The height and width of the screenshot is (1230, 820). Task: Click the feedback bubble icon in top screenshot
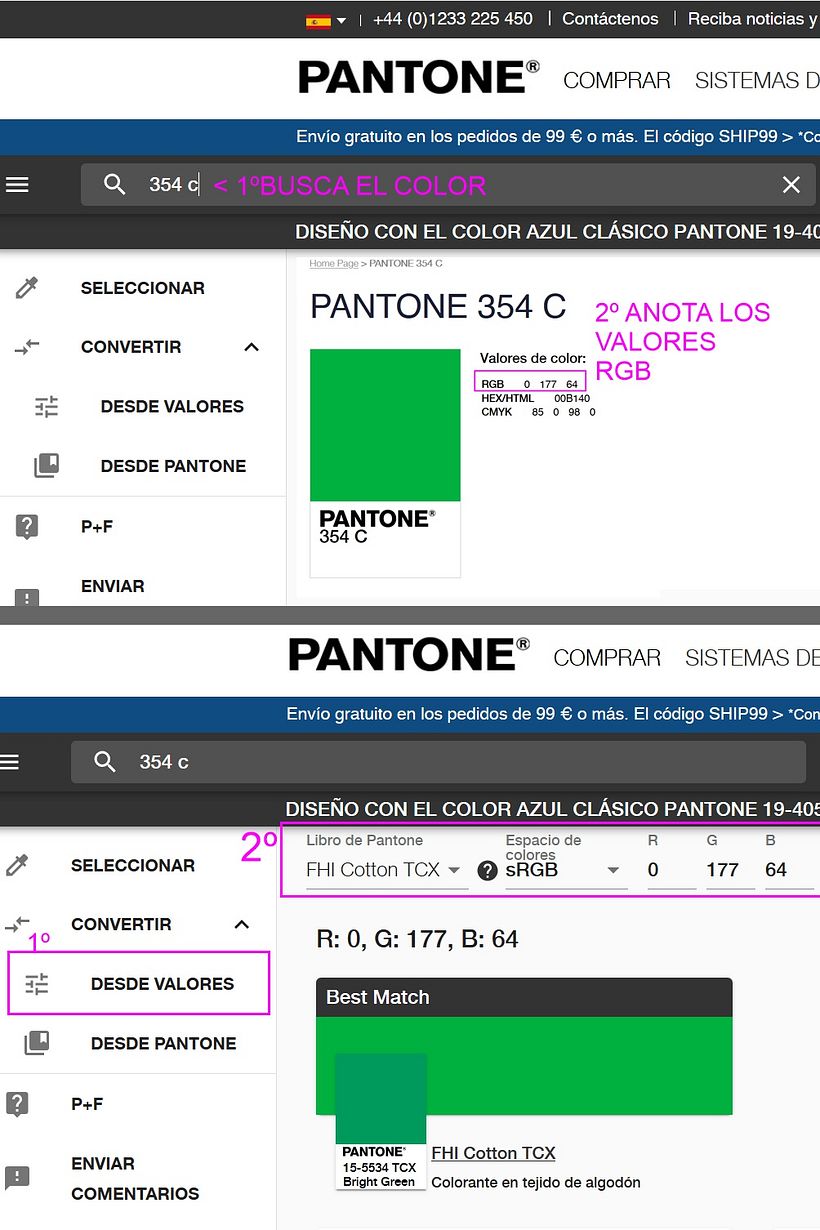point(27,596)
